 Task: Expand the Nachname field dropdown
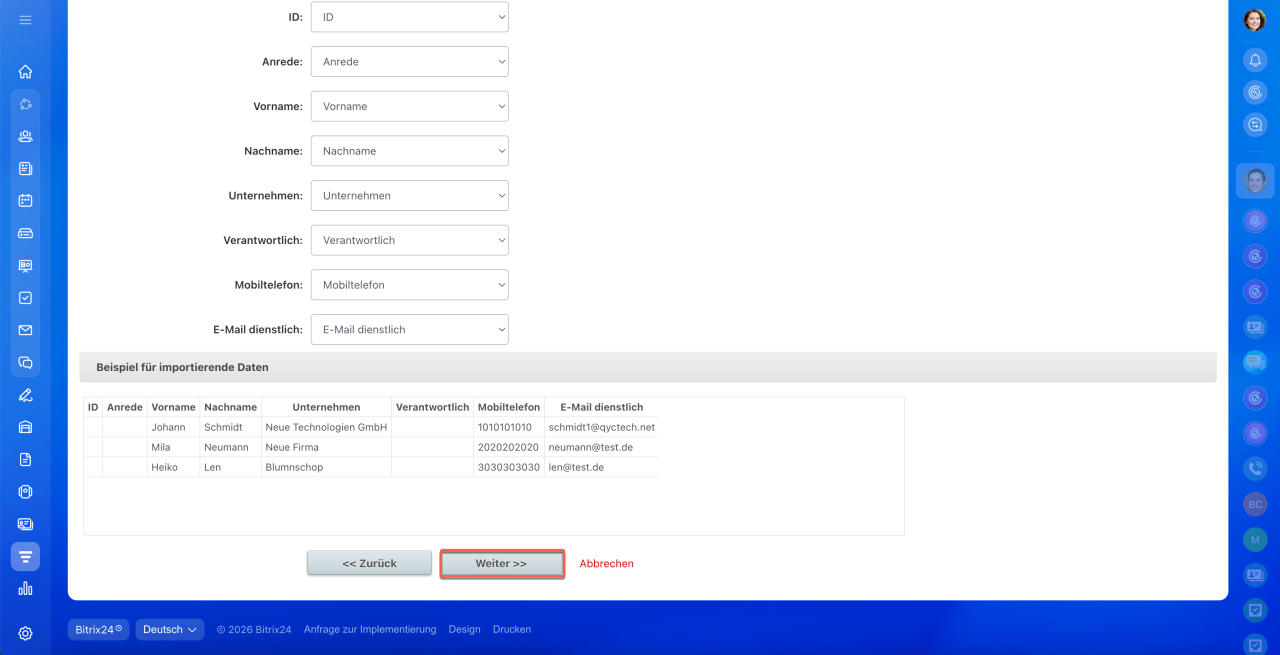pyautogui.click(x=409, y=151)
